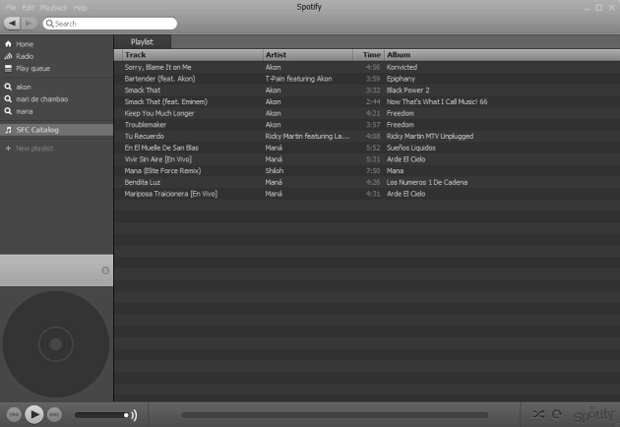Click album 'Now That's What I Call Music! 66'
This screenshot has width=620, height=427.
[437, 102]
